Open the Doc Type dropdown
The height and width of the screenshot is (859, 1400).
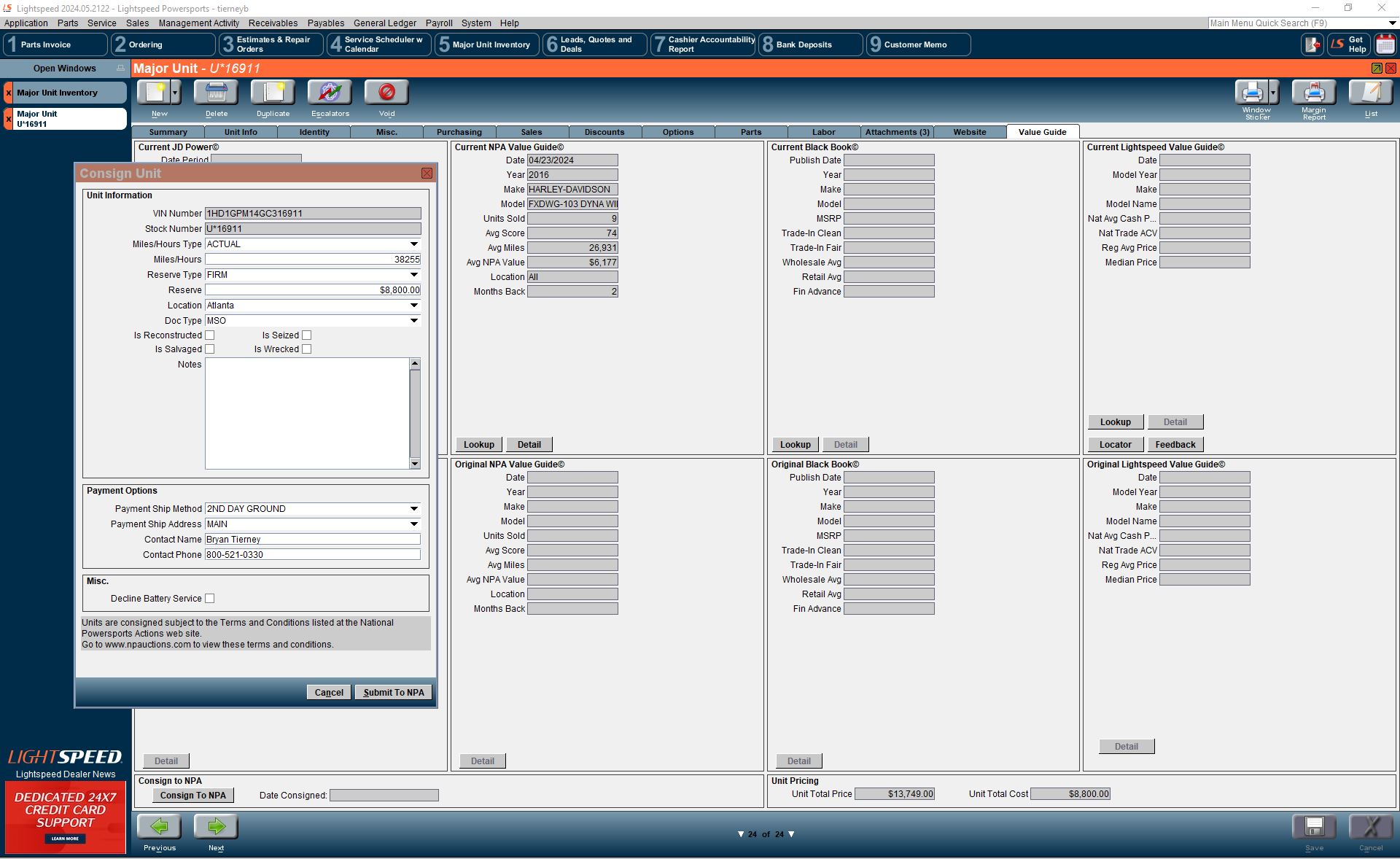(414, 321)
